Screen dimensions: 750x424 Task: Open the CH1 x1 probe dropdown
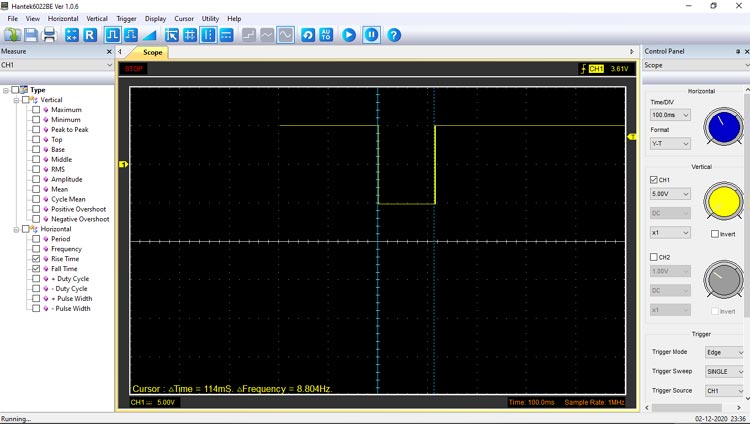670,233
